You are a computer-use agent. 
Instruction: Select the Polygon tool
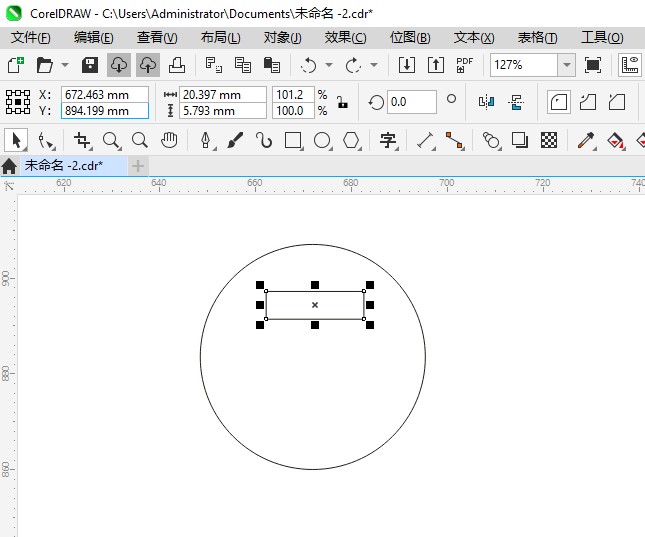coord(352,140)
